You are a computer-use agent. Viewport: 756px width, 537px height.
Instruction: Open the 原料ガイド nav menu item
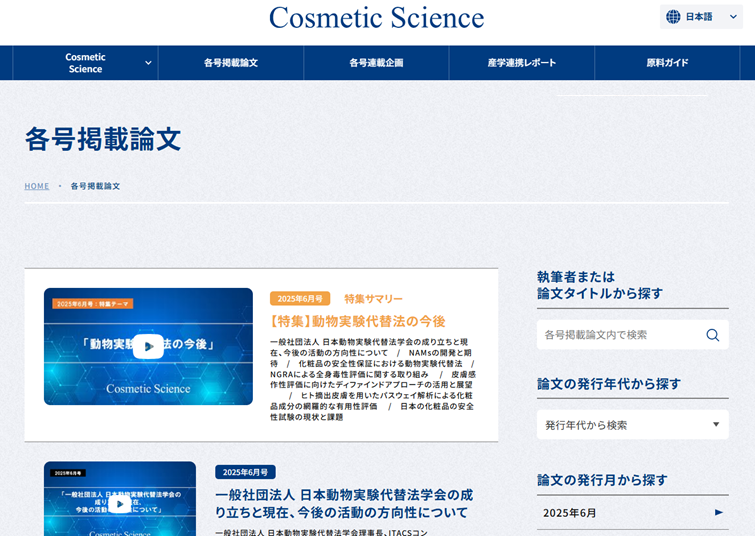667,63
